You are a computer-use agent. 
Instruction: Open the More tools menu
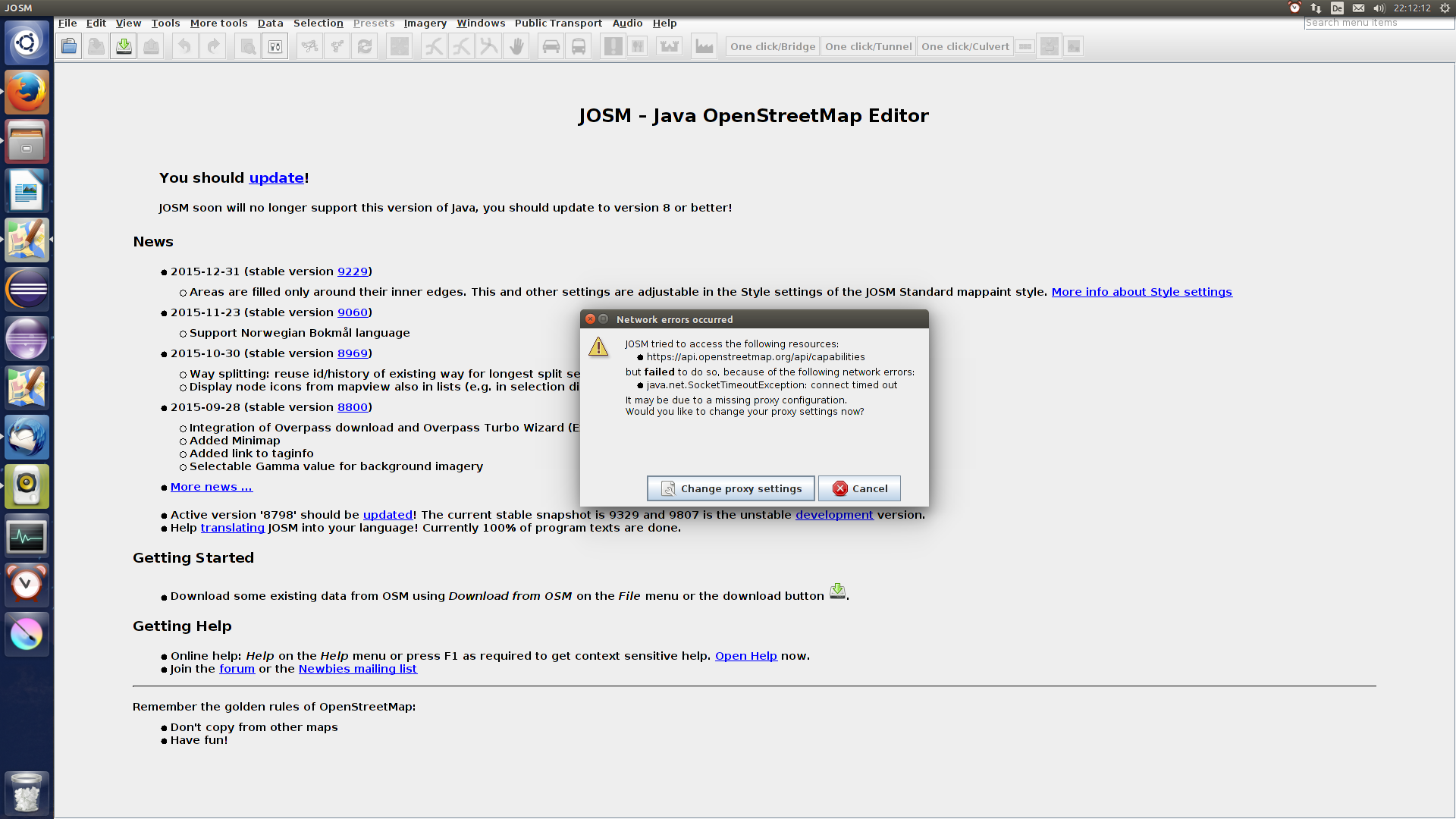pyautogui.click(x=218, y=23)
